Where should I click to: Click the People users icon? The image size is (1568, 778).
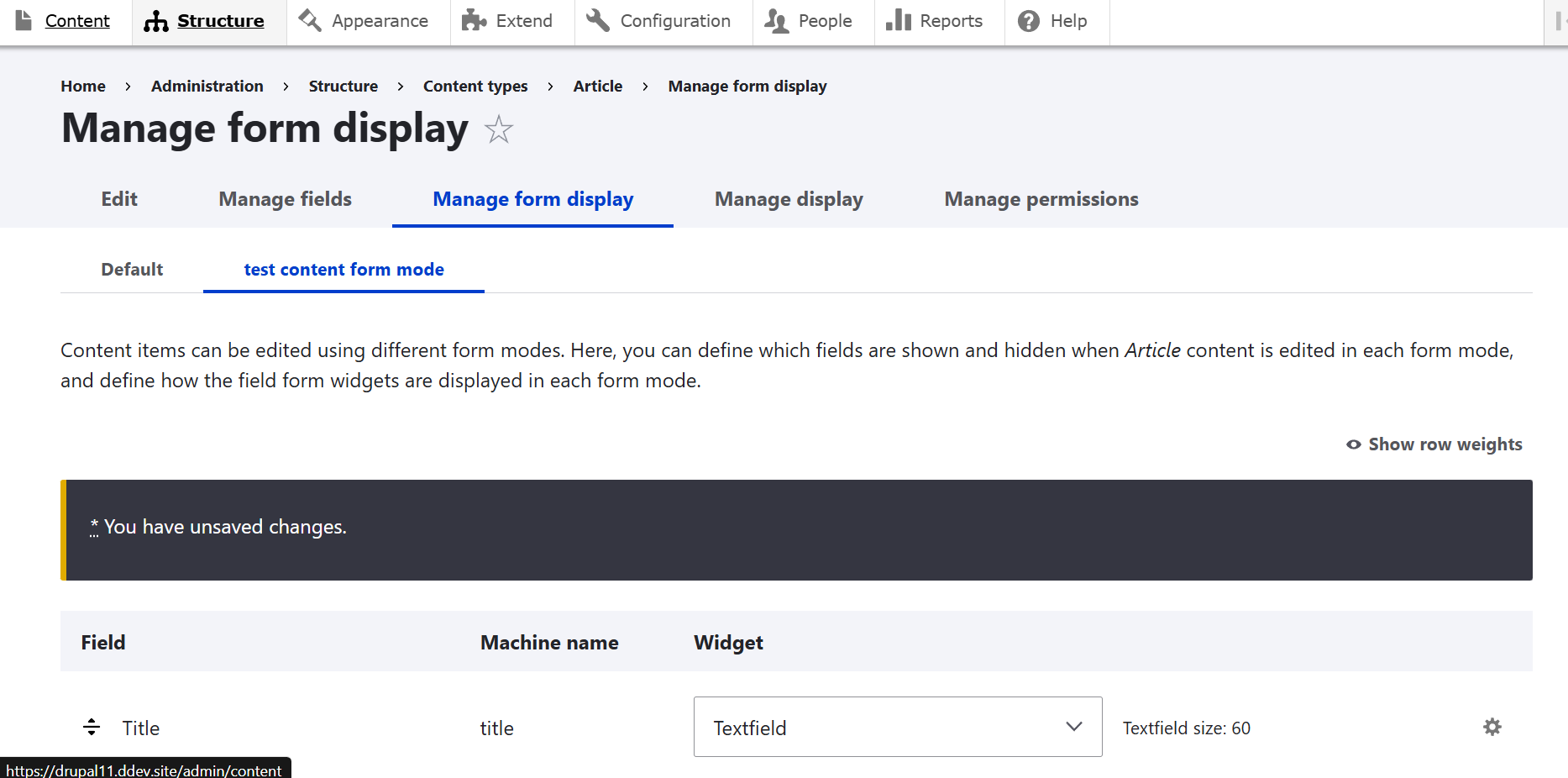777,20
